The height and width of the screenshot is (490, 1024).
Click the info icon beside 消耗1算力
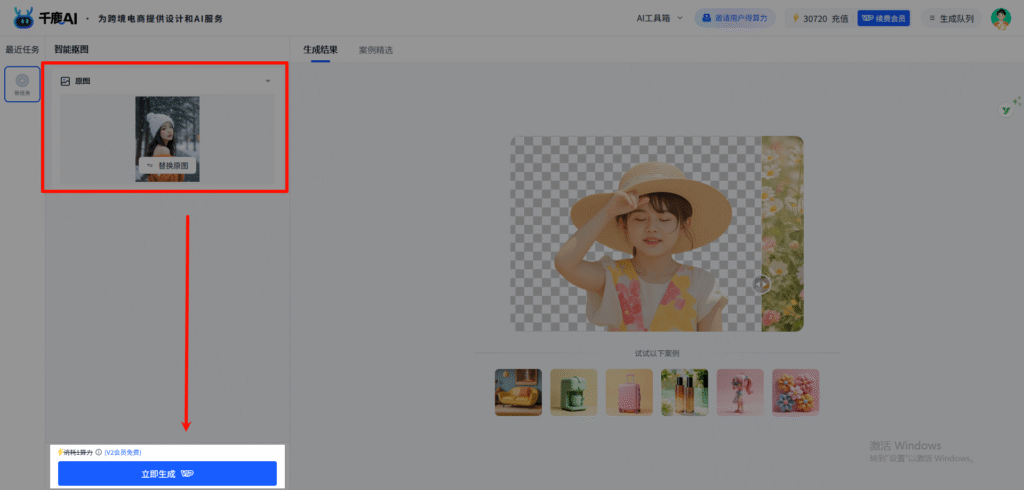tap(98, 452)
